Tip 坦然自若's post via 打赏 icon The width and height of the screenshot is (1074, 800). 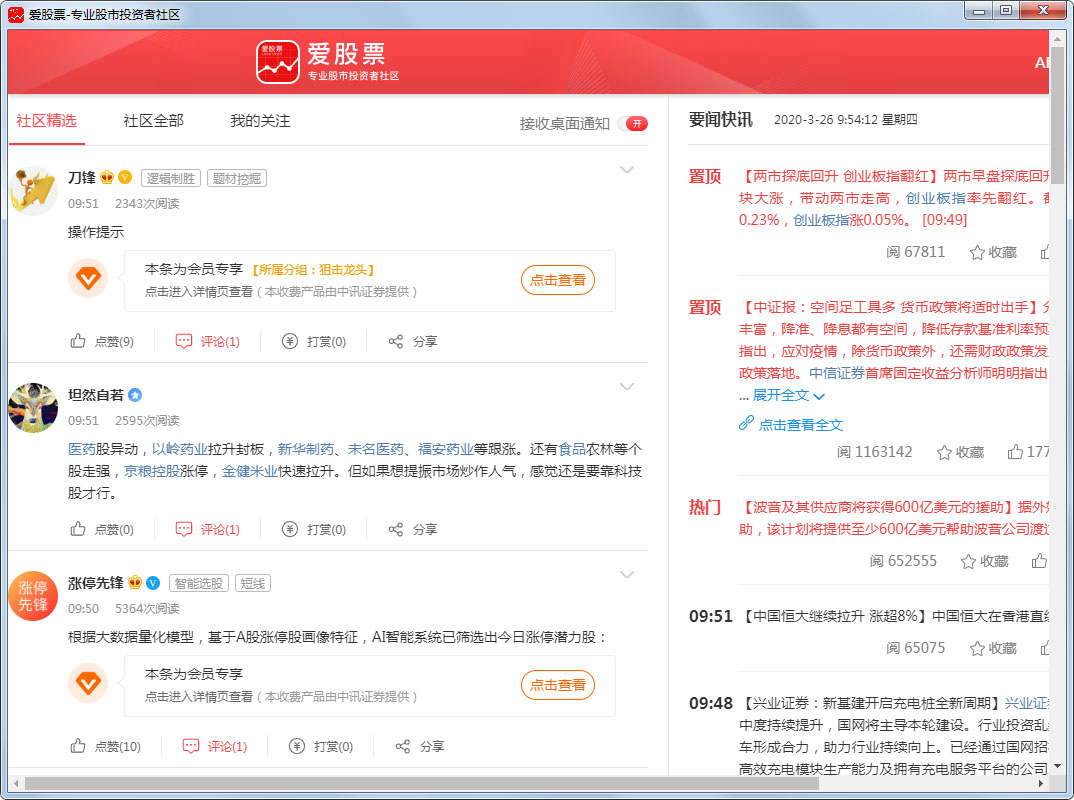[290, 529]
